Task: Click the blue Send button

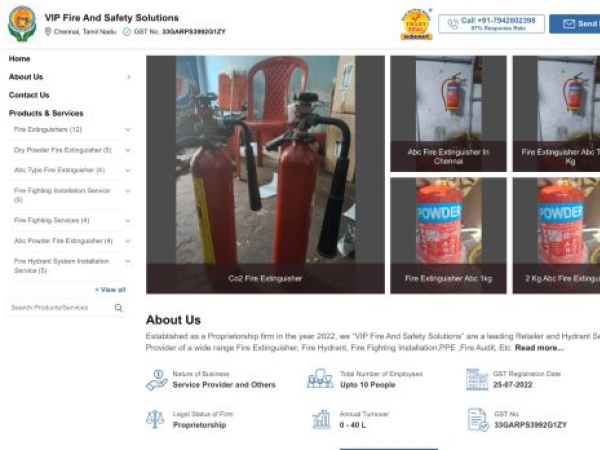Action: point(574,24)
